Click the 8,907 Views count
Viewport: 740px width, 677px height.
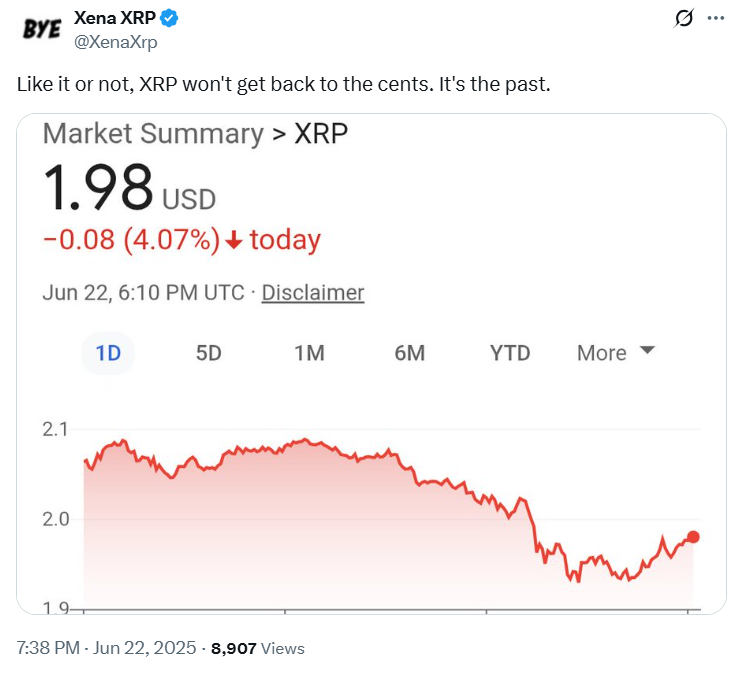[257, 648]
